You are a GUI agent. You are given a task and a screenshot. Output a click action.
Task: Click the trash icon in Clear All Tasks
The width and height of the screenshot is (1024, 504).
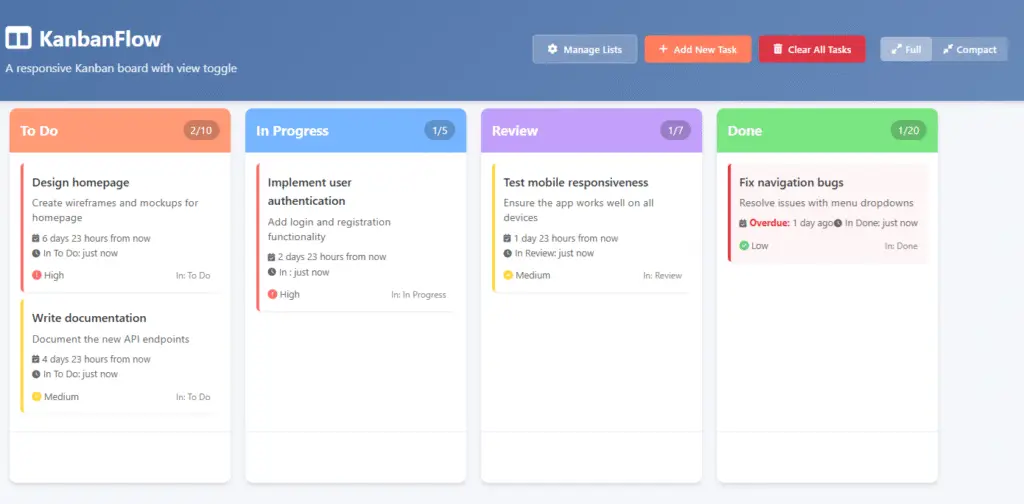(x=777, y=50)
